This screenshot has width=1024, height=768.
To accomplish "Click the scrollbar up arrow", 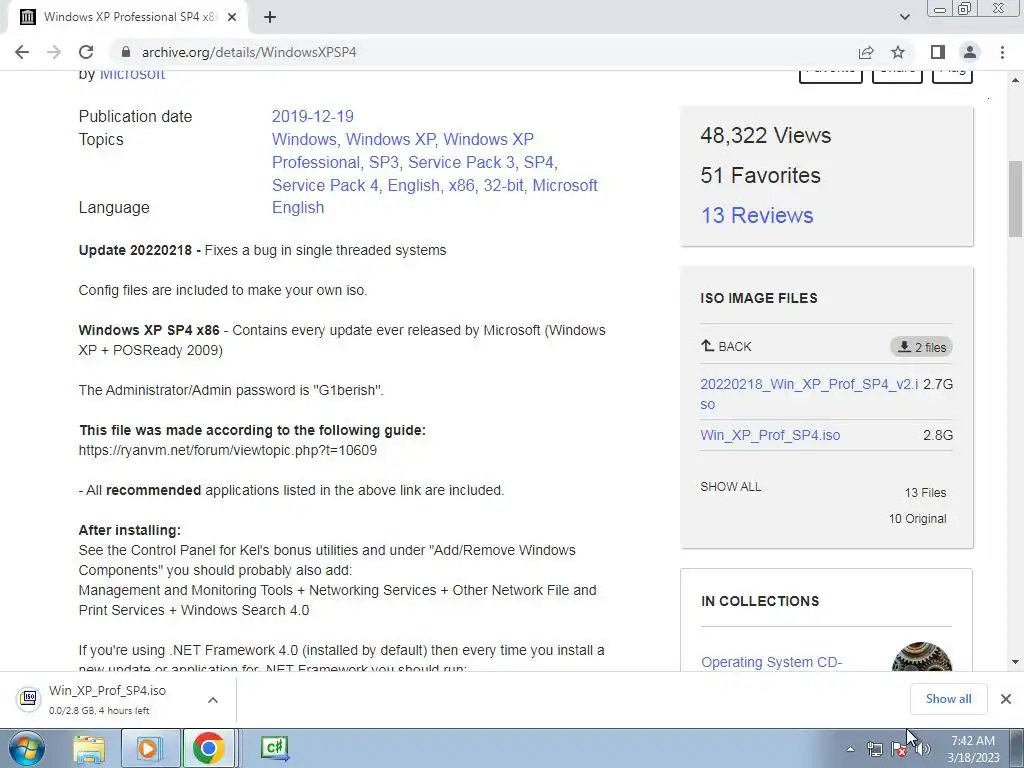I will [1016, 79].
